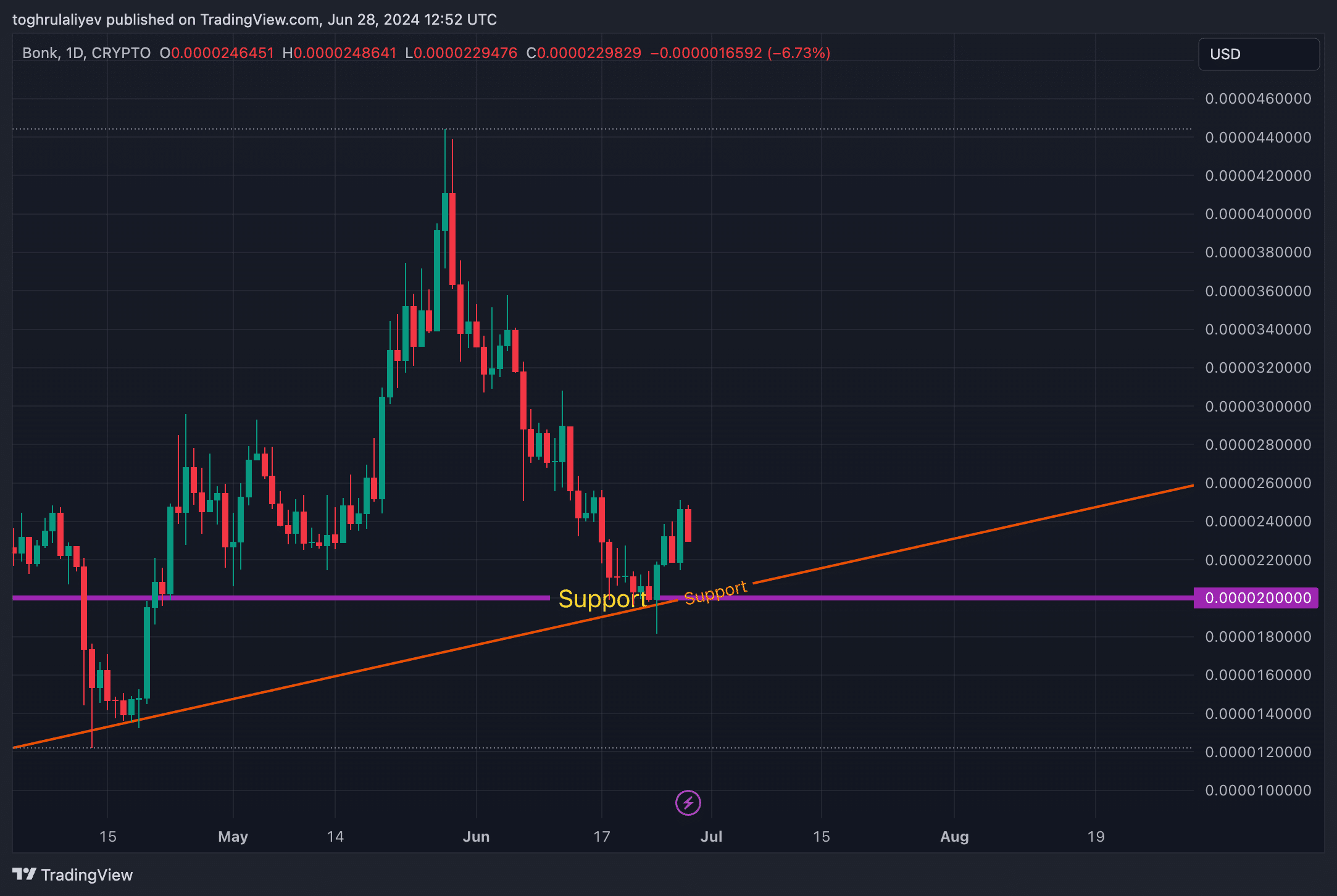1337x896 pixels.
Task: Click the 0.0000340000 price axis label
Action: 1258,330
